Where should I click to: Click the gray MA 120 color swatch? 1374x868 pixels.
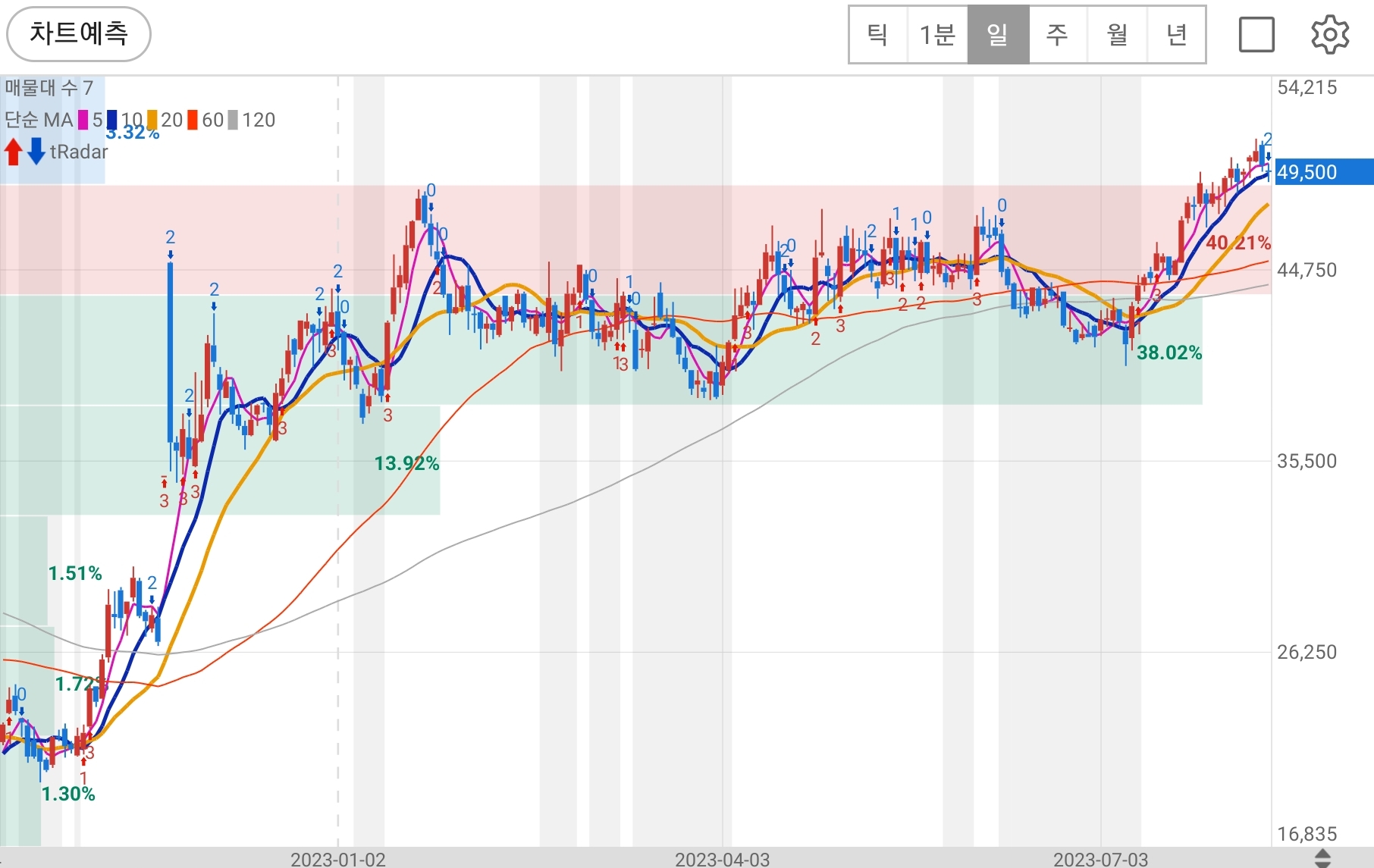pos(233,120)
